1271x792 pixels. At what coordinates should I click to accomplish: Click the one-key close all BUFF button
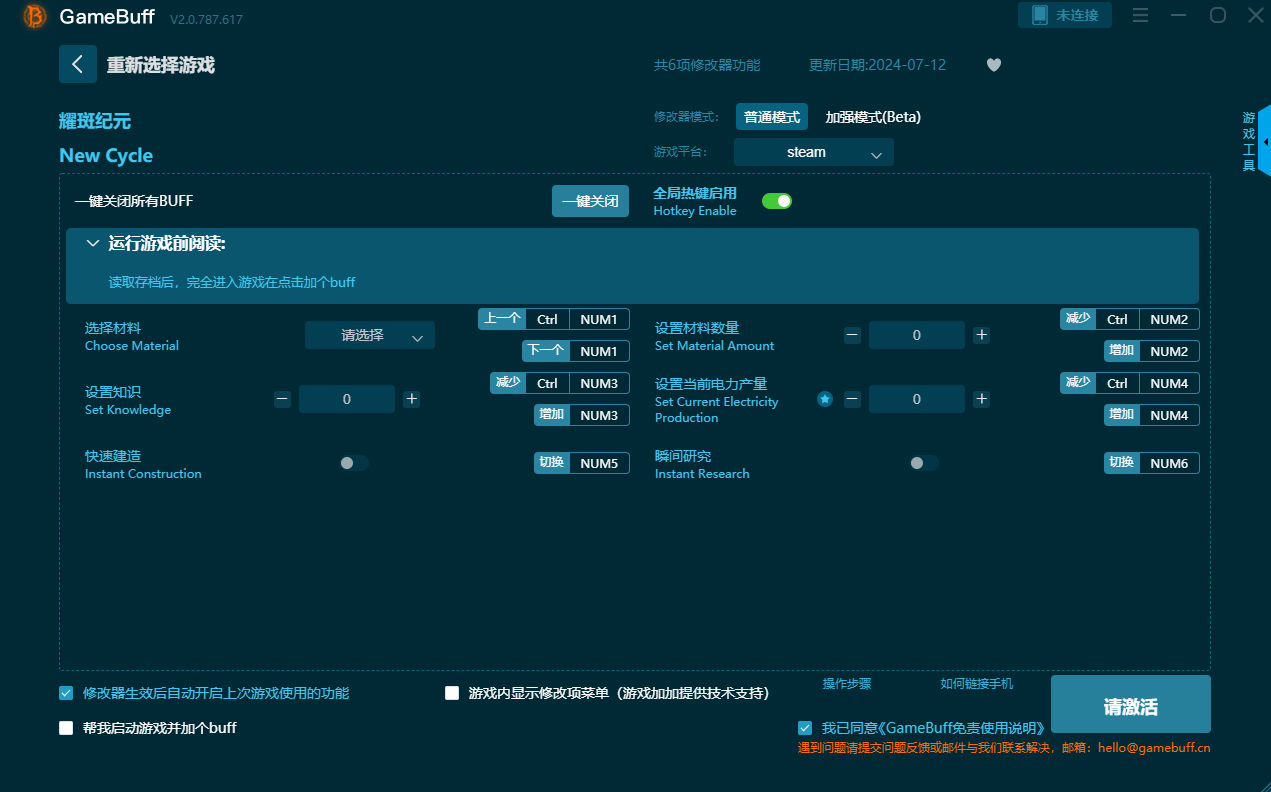coord(590,201)
